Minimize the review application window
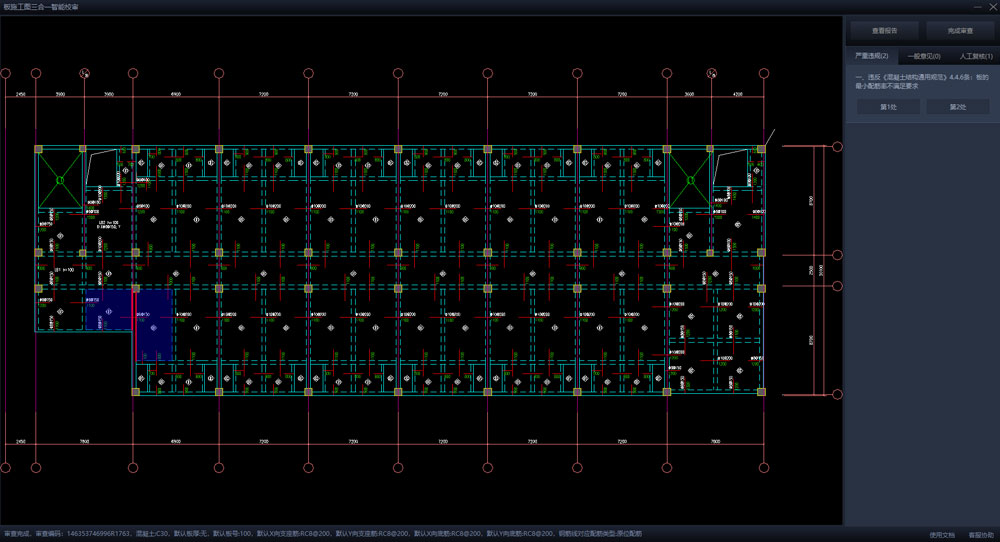 (x=977, y=6)
